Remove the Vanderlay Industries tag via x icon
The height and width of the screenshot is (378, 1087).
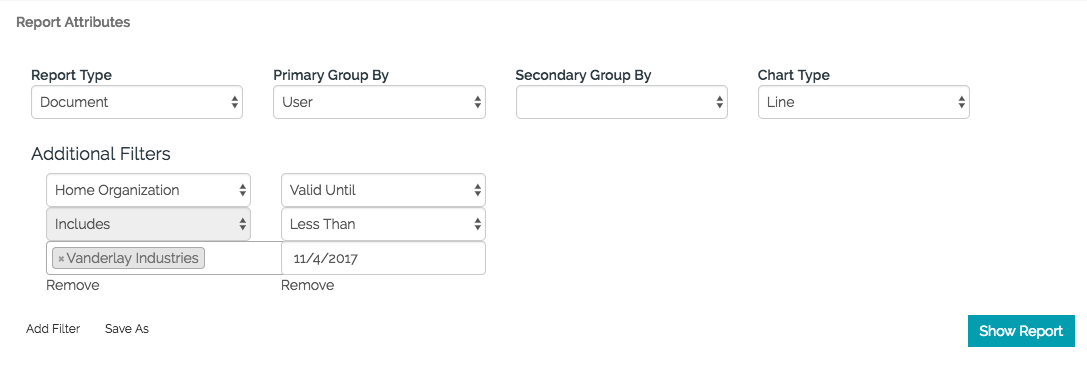[x=61, y=259]
